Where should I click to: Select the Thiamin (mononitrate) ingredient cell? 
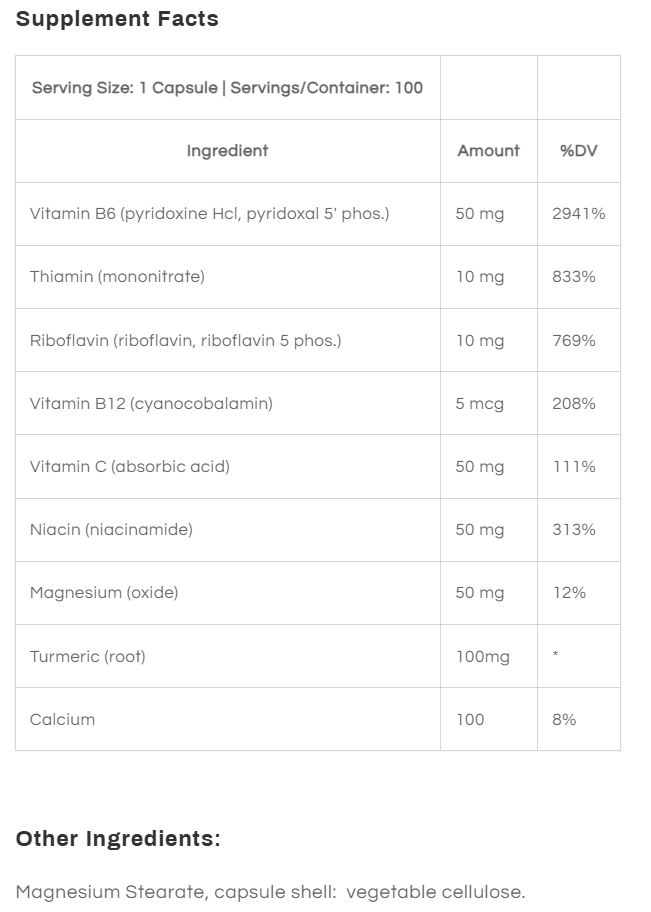pos(117,277)
